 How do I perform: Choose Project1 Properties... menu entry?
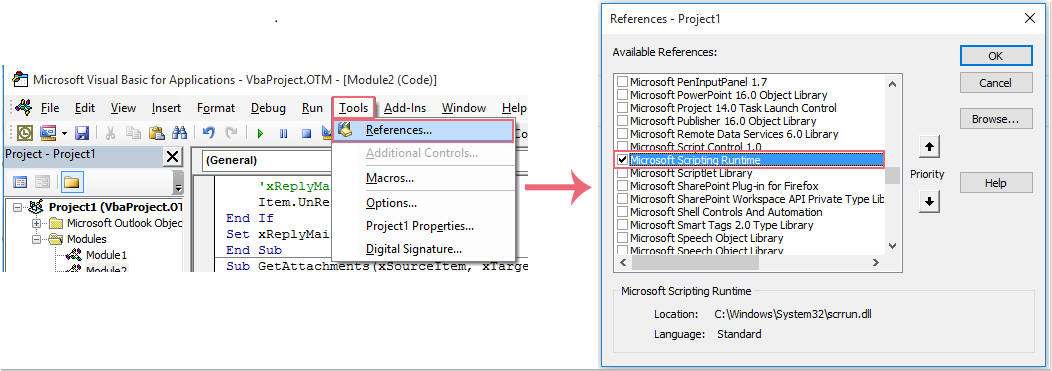coord(420,226)
